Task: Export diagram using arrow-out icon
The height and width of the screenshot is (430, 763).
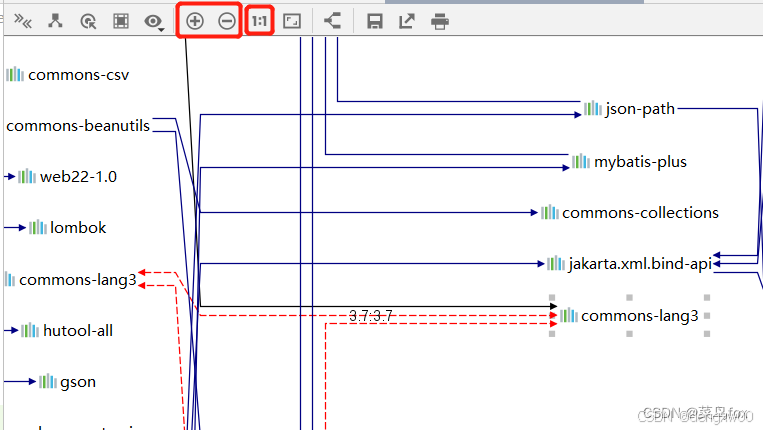Action: click(407, 21)
